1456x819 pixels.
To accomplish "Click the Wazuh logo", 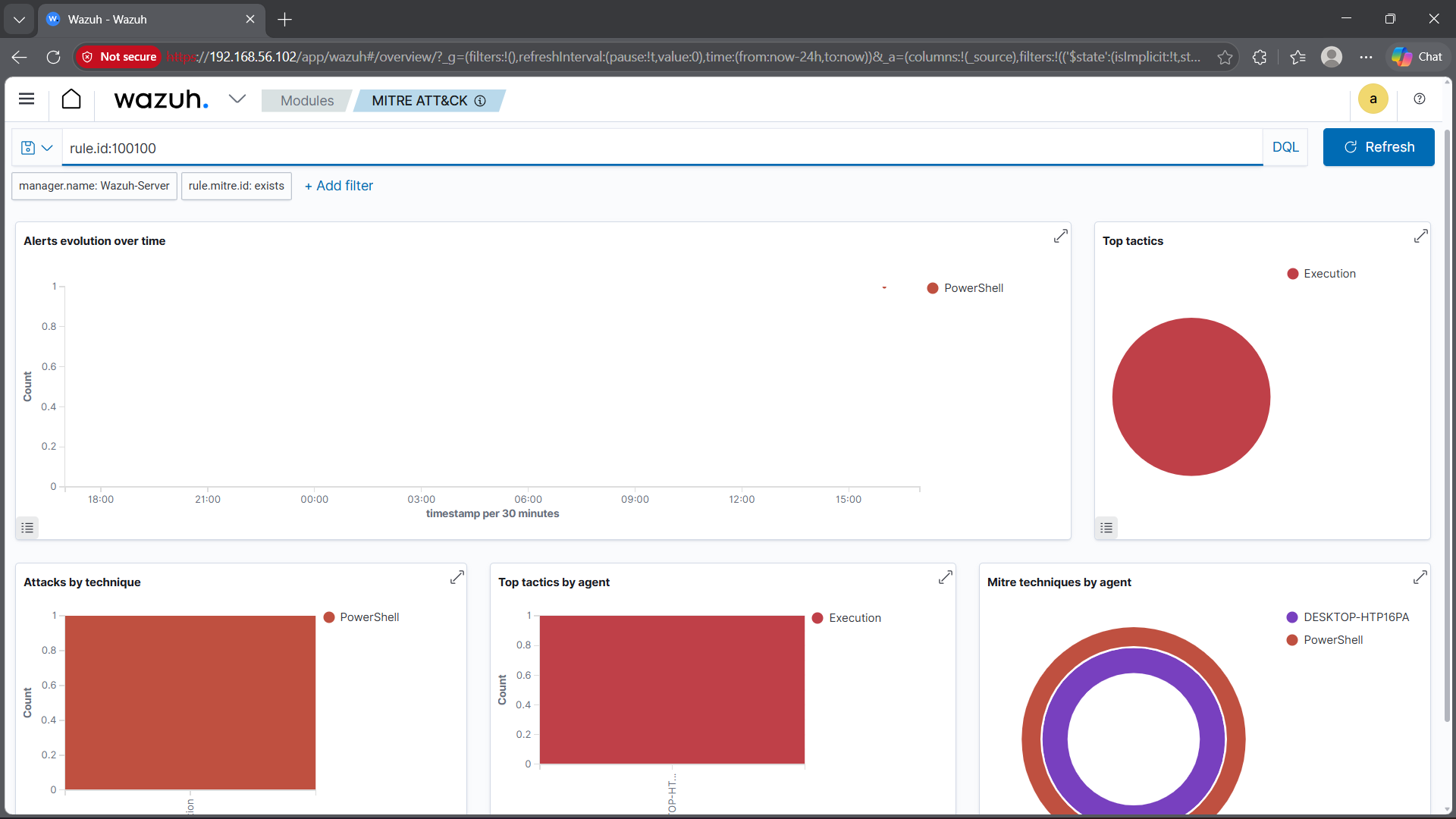I will 161,99.
